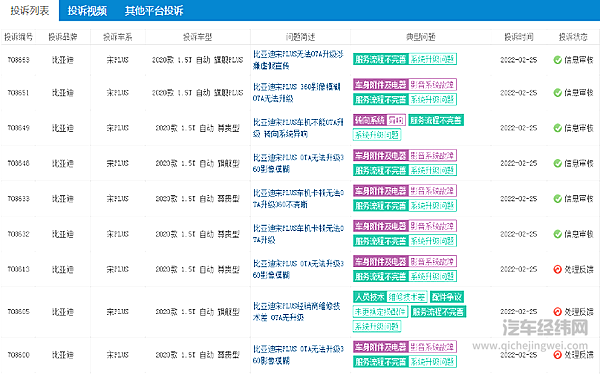The width and height of the screenshot is (600, 374).
Task: Click car model cell in row 708663
Action: [x=197, y=60]
